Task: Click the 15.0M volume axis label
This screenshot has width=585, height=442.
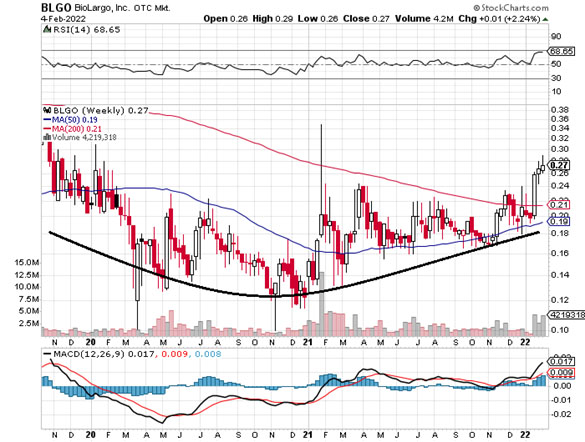Action: click(26, 263)
